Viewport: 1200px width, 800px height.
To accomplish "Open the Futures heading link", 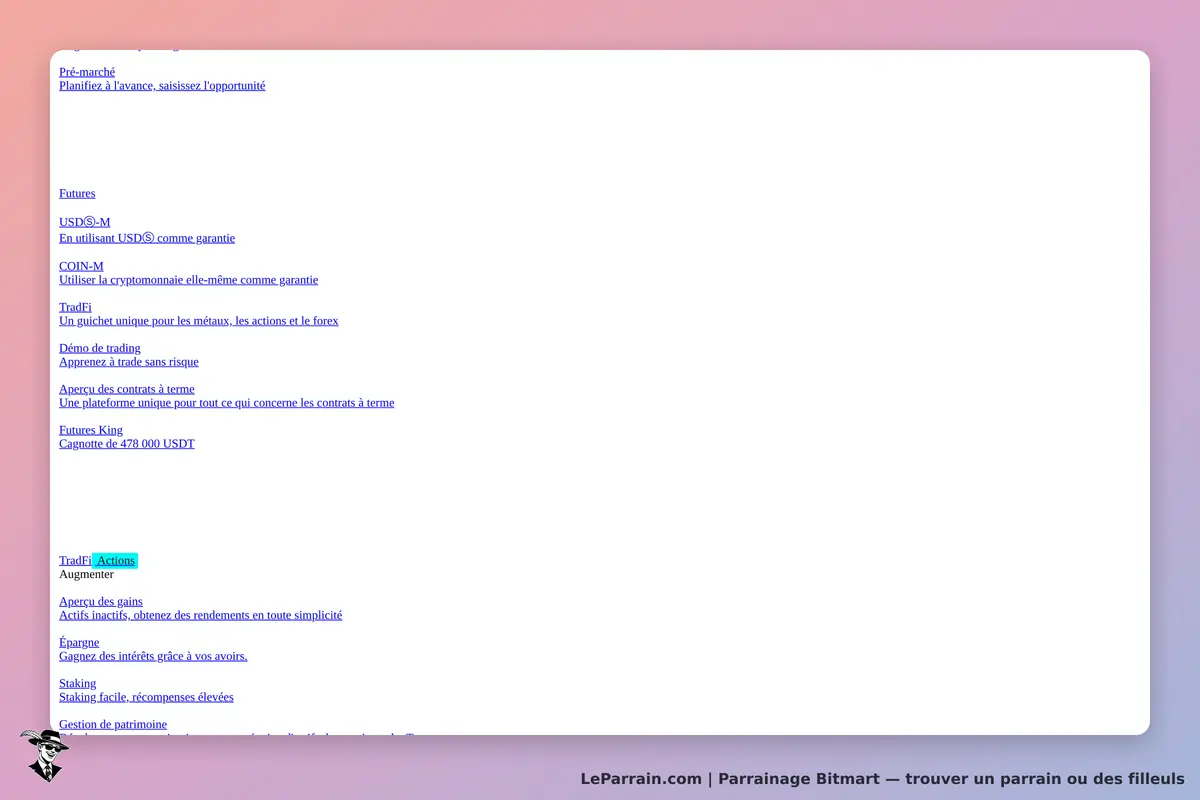I will coord(77,193).
